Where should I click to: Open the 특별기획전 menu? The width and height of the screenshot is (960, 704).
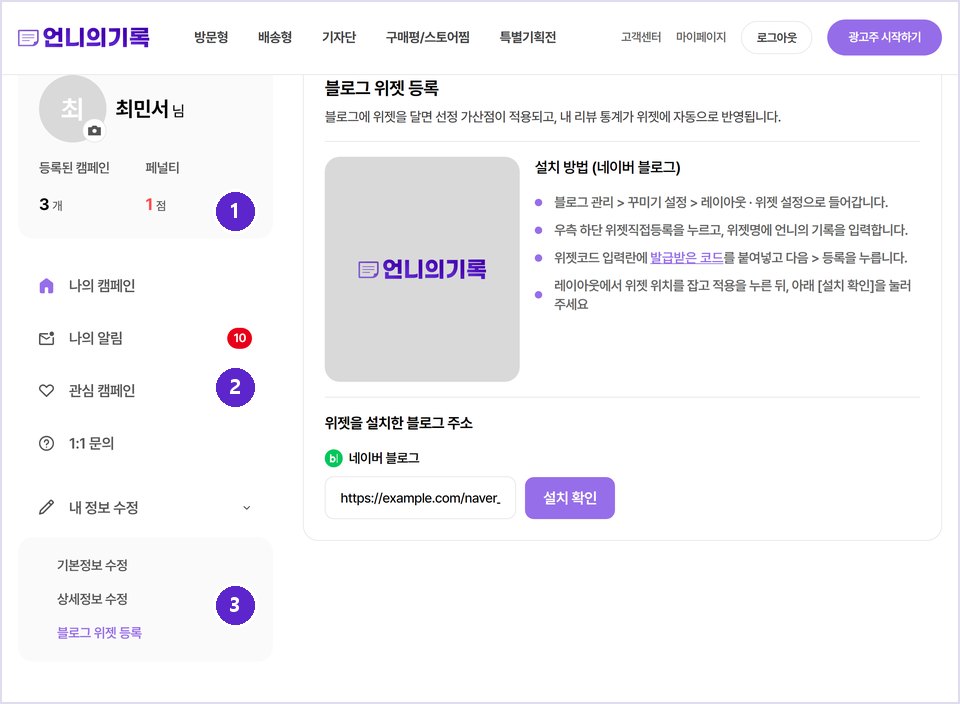coord(528,37)
